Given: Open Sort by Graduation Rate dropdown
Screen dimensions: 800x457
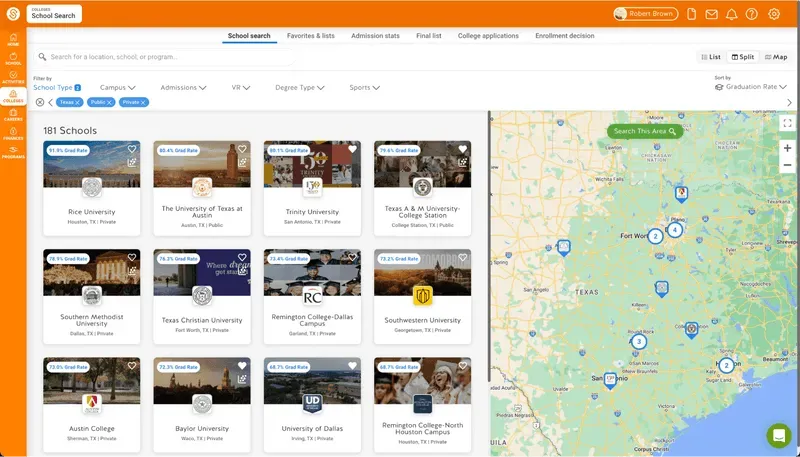Looking at the screenshot, I should tap(751, 87).
